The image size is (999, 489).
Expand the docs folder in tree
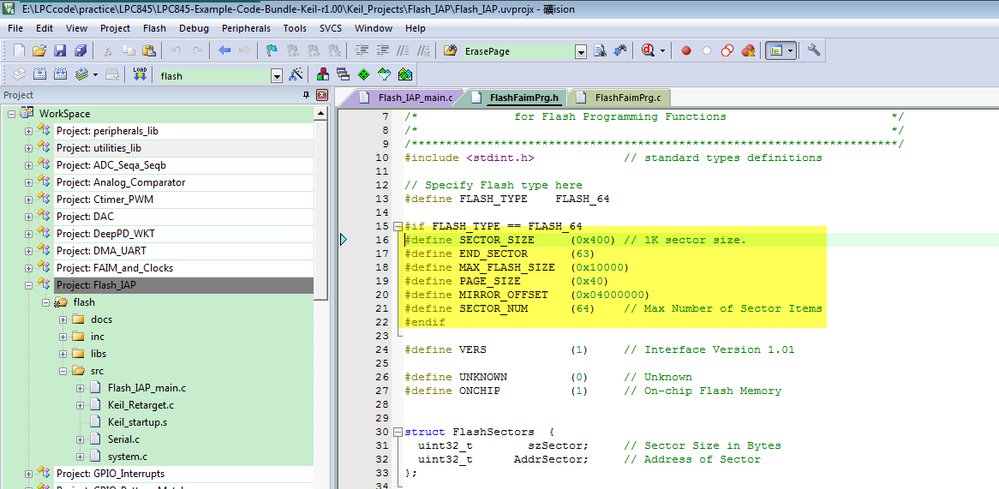63,319
